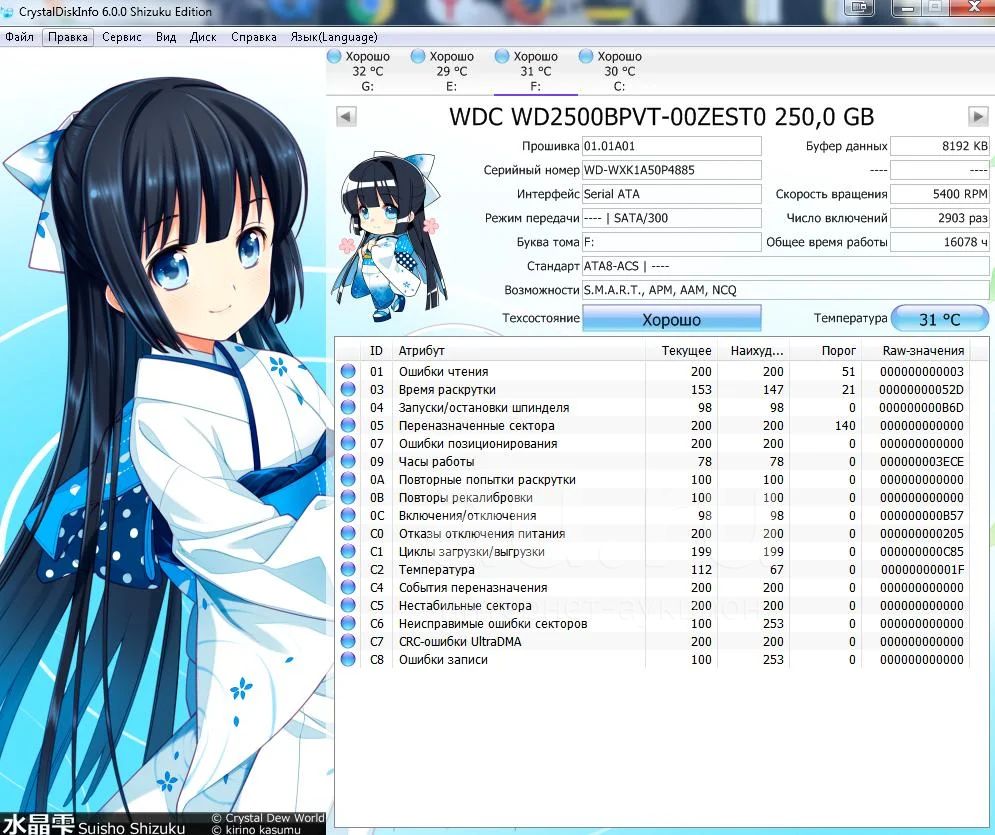Click the 31 °C temperature button
995x835 pixels.
(940, 319)
